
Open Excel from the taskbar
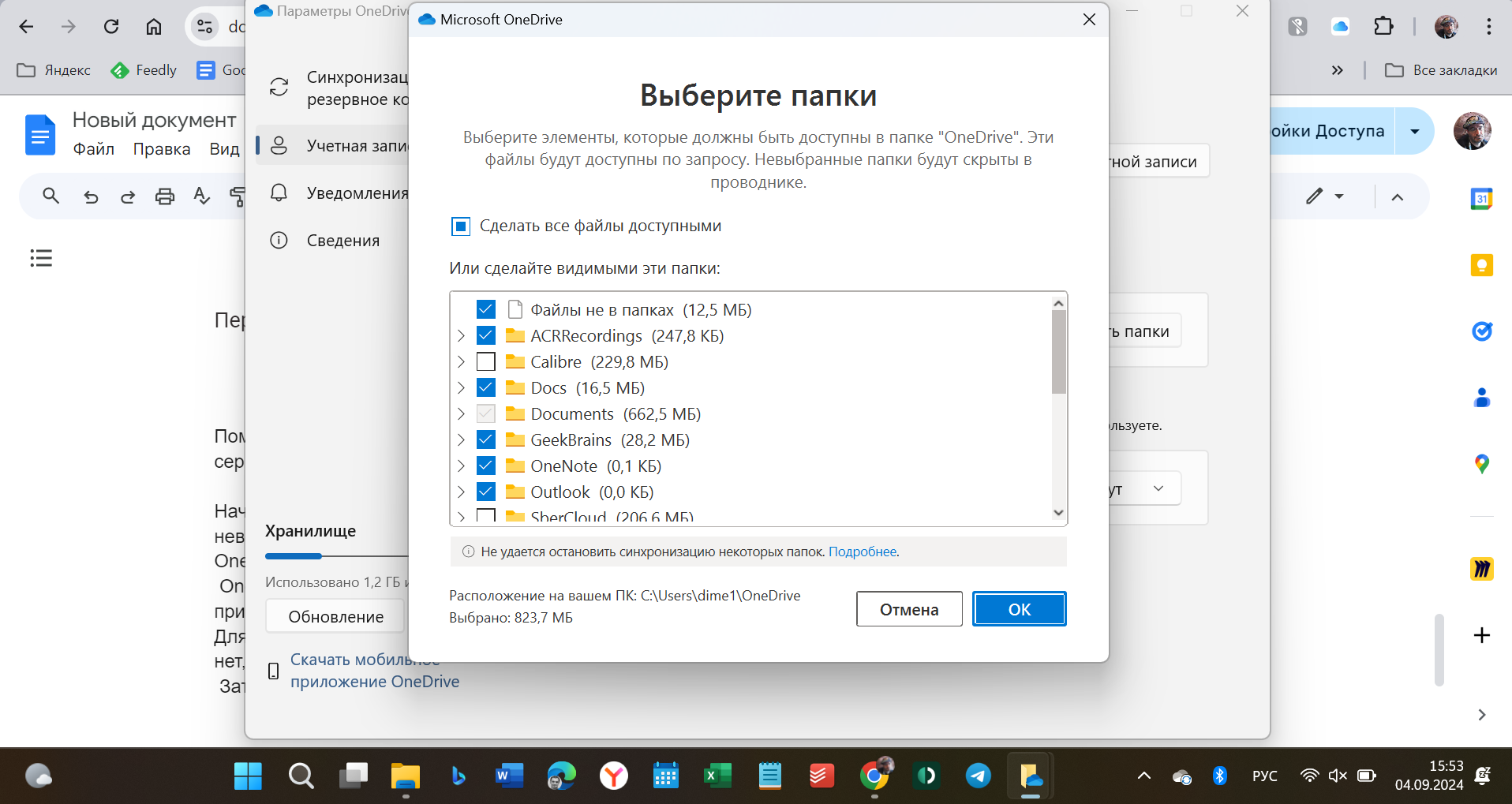click(x=717, y=776)
